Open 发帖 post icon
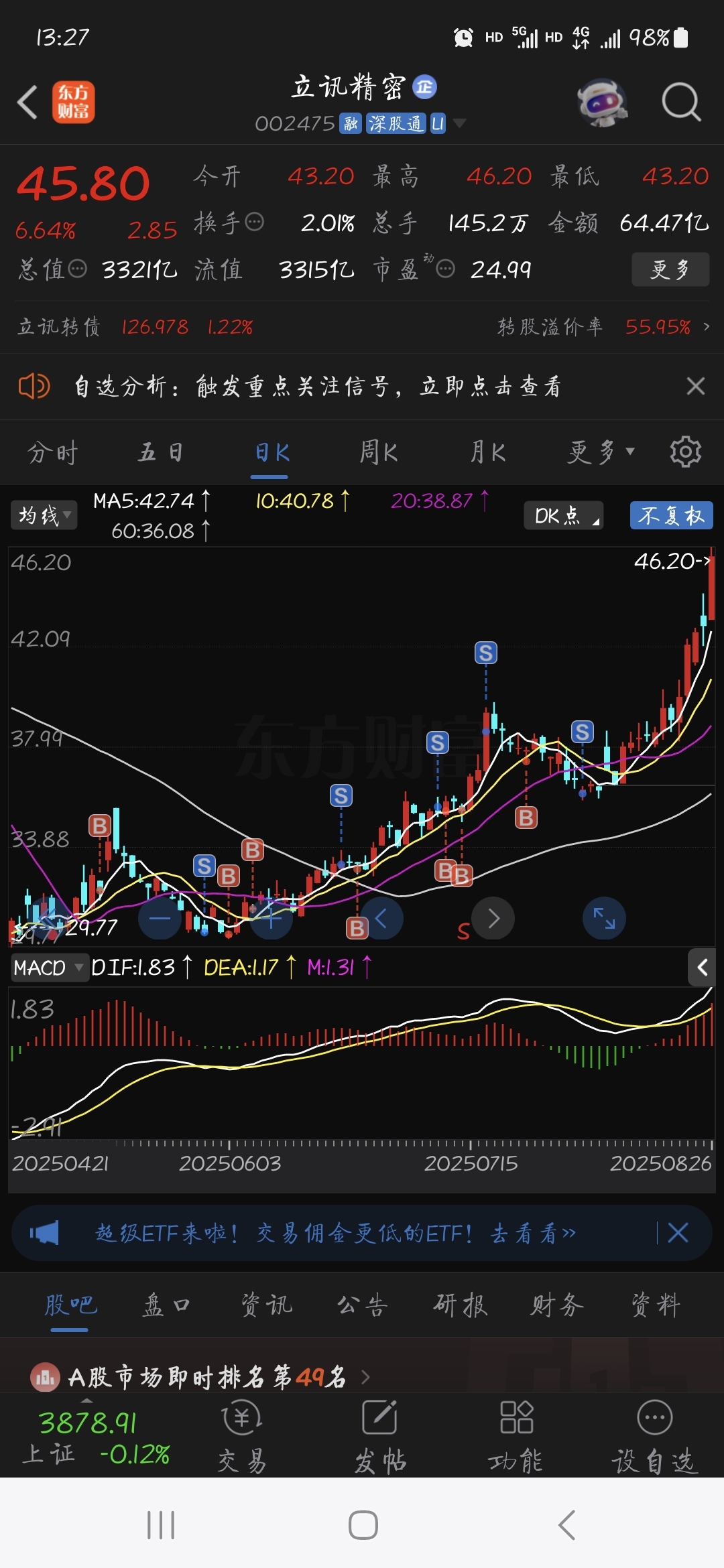This screenshot has height=1568, width=724. coord(380,1436)
